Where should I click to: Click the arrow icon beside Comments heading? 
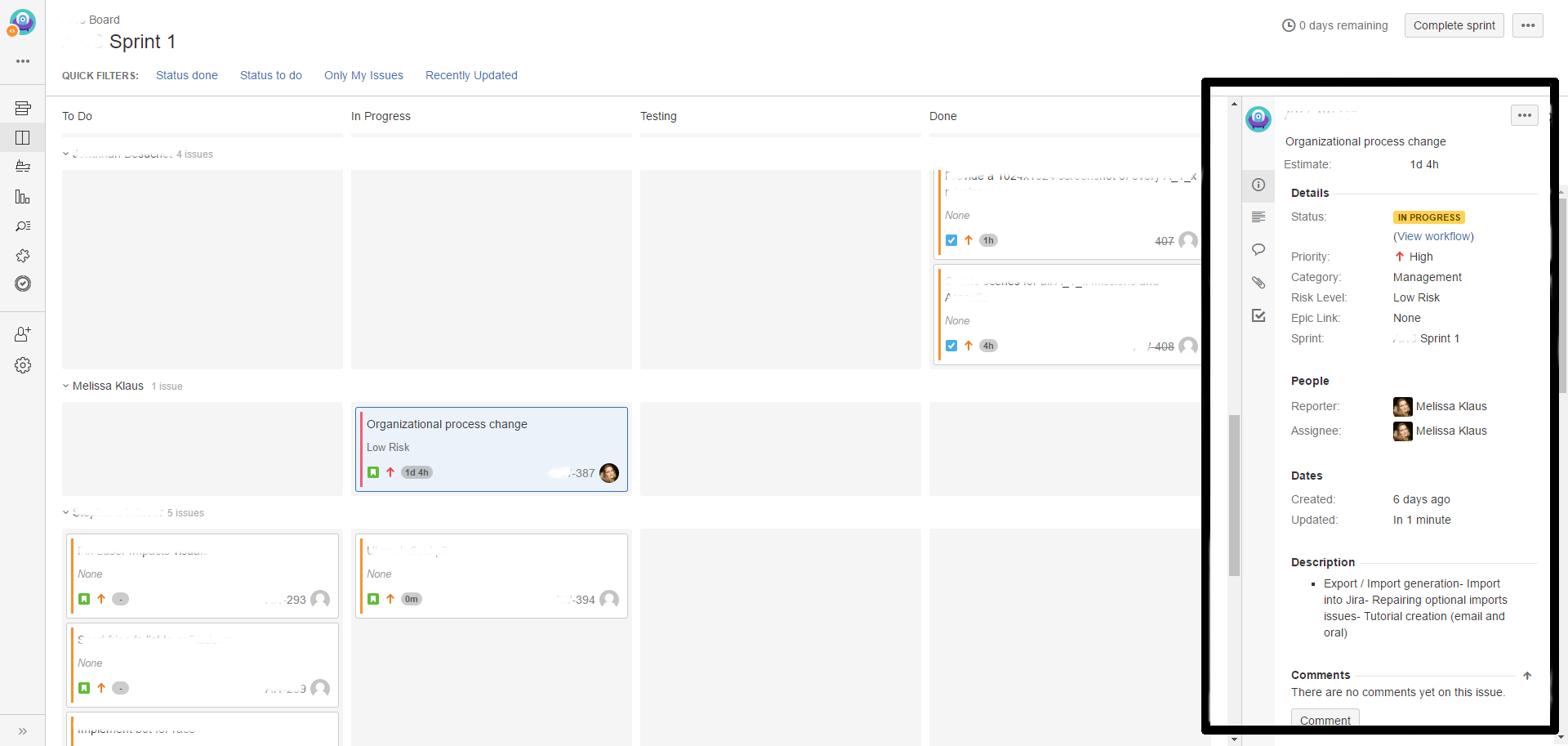point(1527,676)
